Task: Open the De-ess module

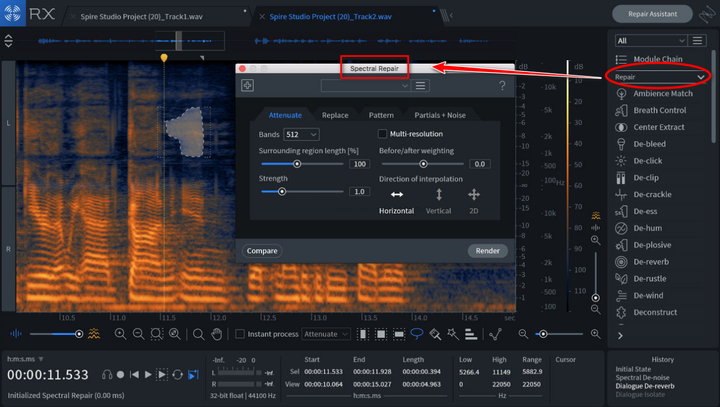Action: (645, 211)
